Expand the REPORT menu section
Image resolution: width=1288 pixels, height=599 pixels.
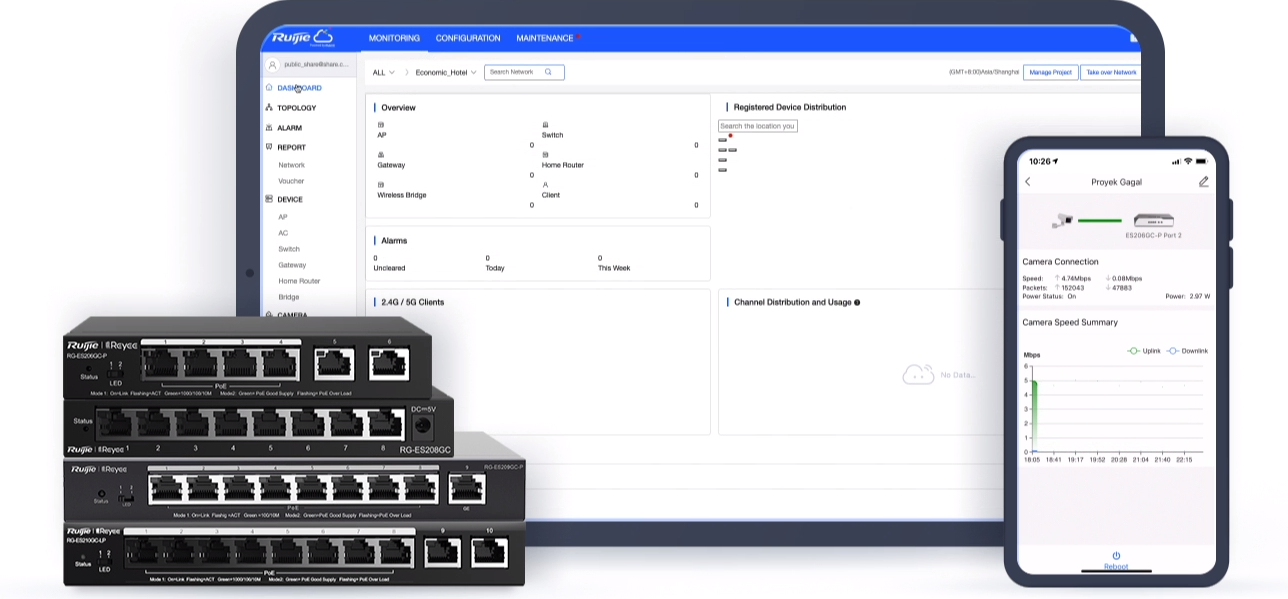(x=291, y=147)
